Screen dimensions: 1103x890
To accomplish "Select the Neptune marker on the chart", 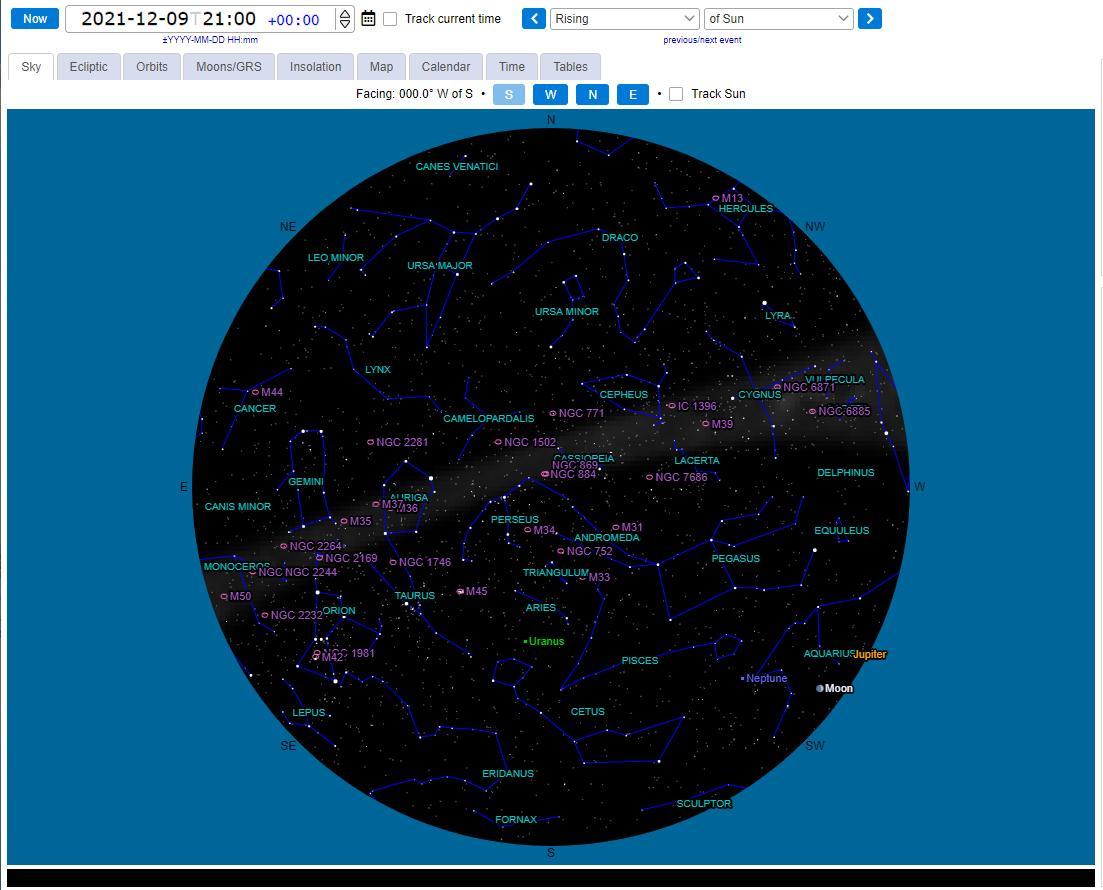I will pyautogui.click(x=743, y=678).
